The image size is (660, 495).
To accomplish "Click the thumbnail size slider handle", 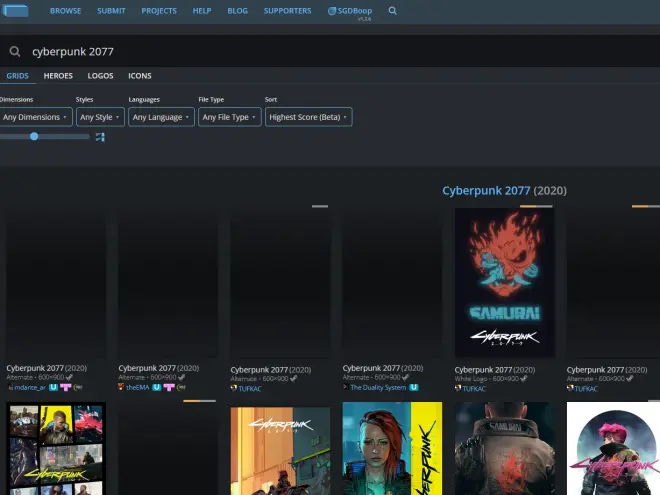I will [x=34, y=136].
